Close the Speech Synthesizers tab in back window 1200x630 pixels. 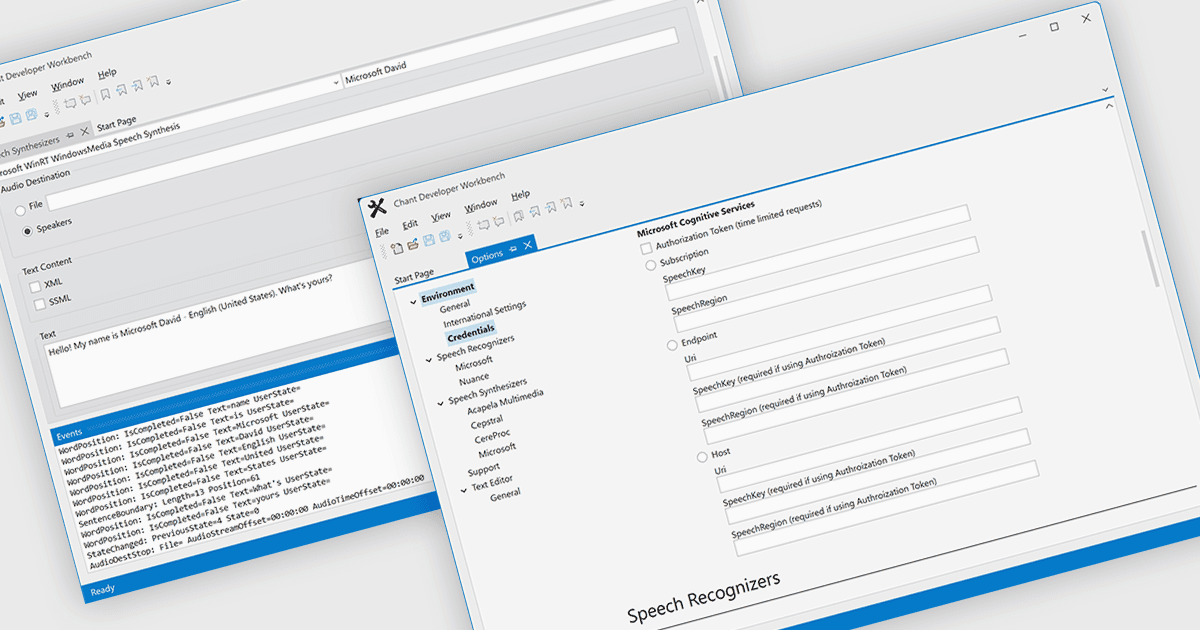(85, 131)
